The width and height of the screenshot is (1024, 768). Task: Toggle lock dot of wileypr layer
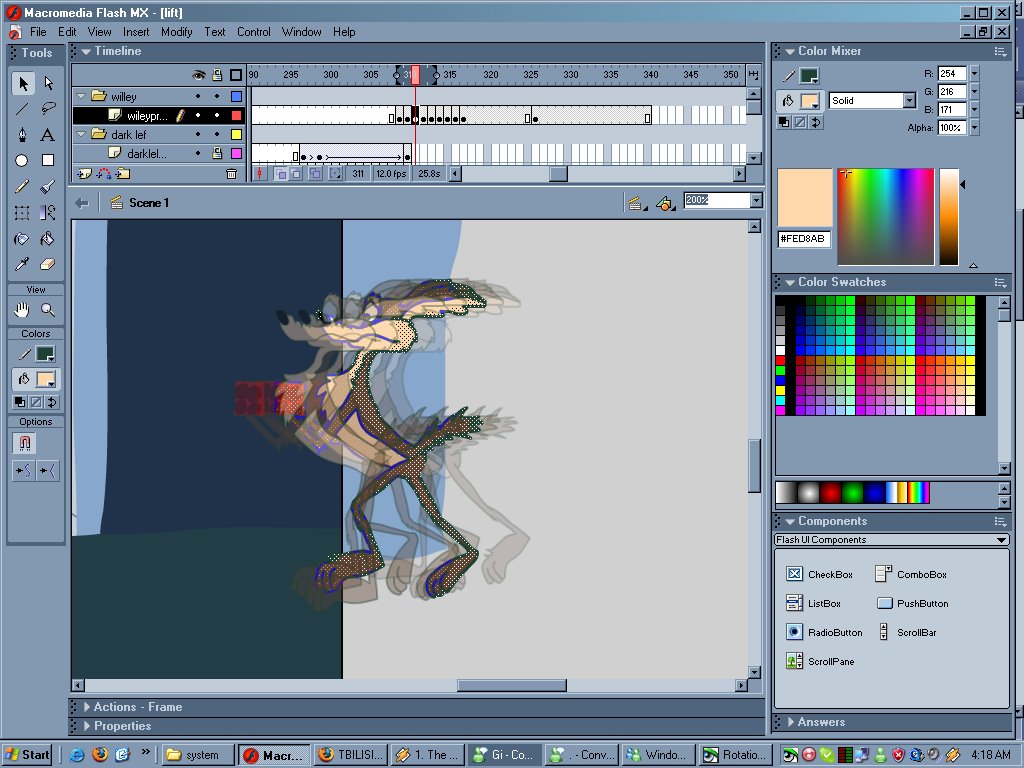click(x=217, y=116)
